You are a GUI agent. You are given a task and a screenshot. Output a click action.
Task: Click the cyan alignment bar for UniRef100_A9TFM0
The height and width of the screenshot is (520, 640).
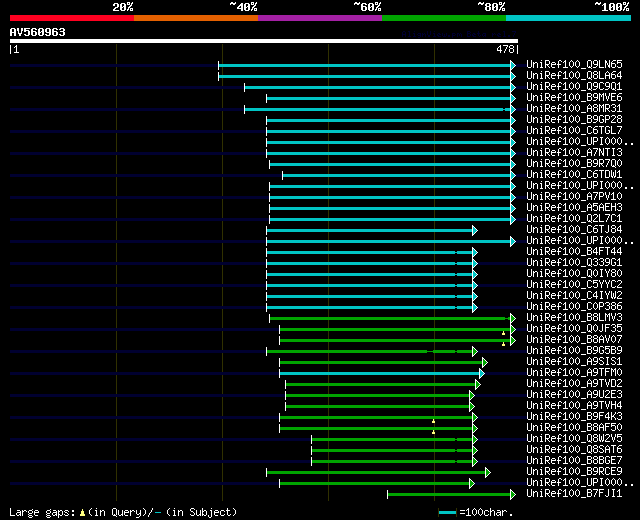tap(380, 374)
